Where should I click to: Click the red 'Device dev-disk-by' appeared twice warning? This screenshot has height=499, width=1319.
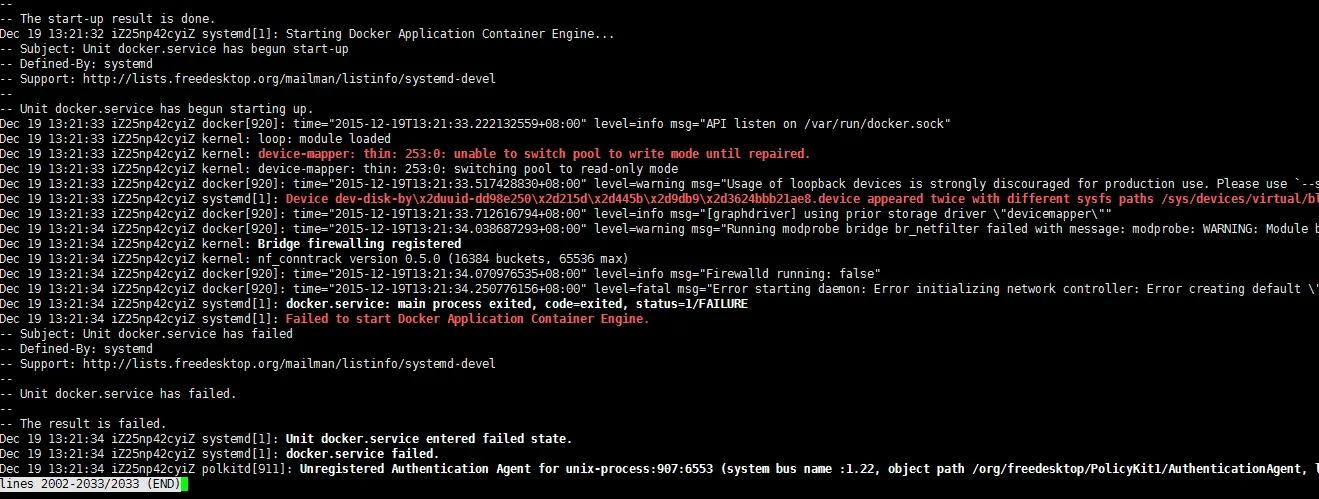coord(802,199)
